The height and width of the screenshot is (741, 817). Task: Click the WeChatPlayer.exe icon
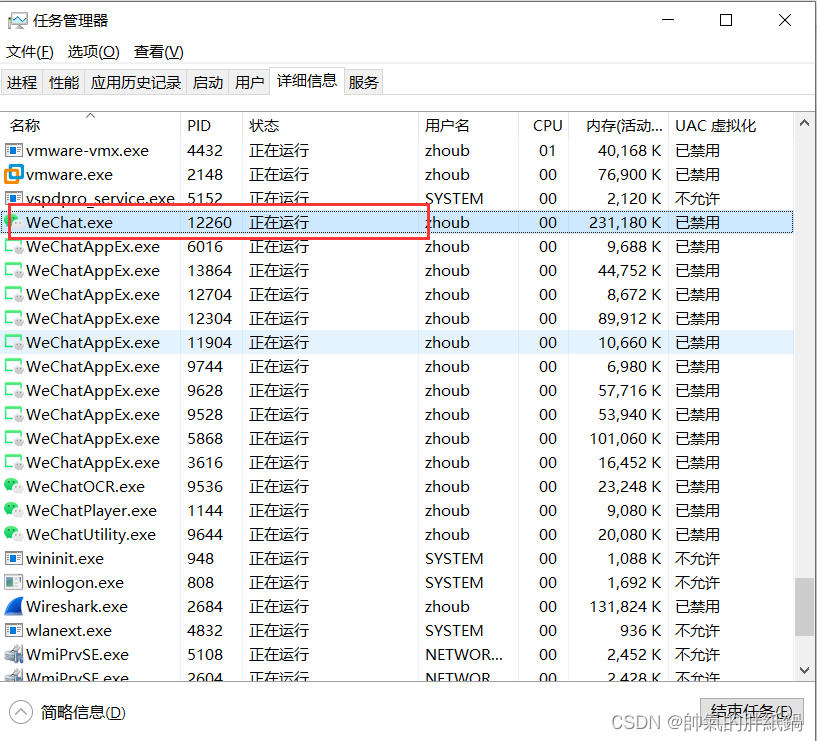[14, 510]
